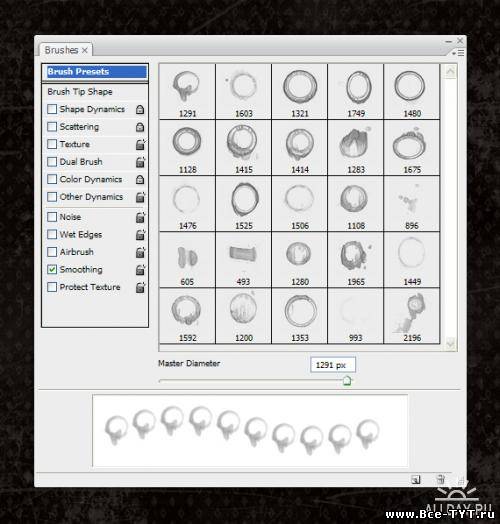
Task: Uncheck the Smoothing checkbox
Action: tap(52, 270)
